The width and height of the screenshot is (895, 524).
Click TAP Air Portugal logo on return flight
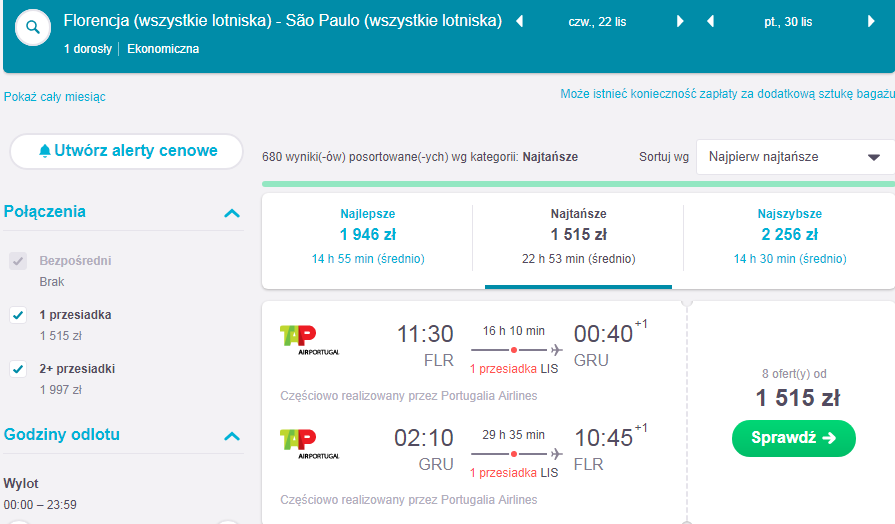pos(309,444)
